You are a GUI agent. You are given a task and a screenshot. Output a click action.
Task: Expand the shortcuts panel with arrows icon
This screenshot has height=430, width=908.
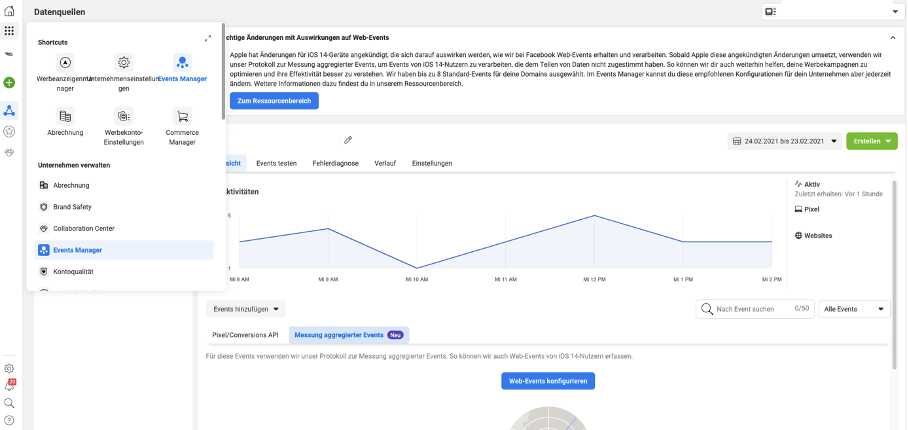pyautogui.click(x=208, y=38)
